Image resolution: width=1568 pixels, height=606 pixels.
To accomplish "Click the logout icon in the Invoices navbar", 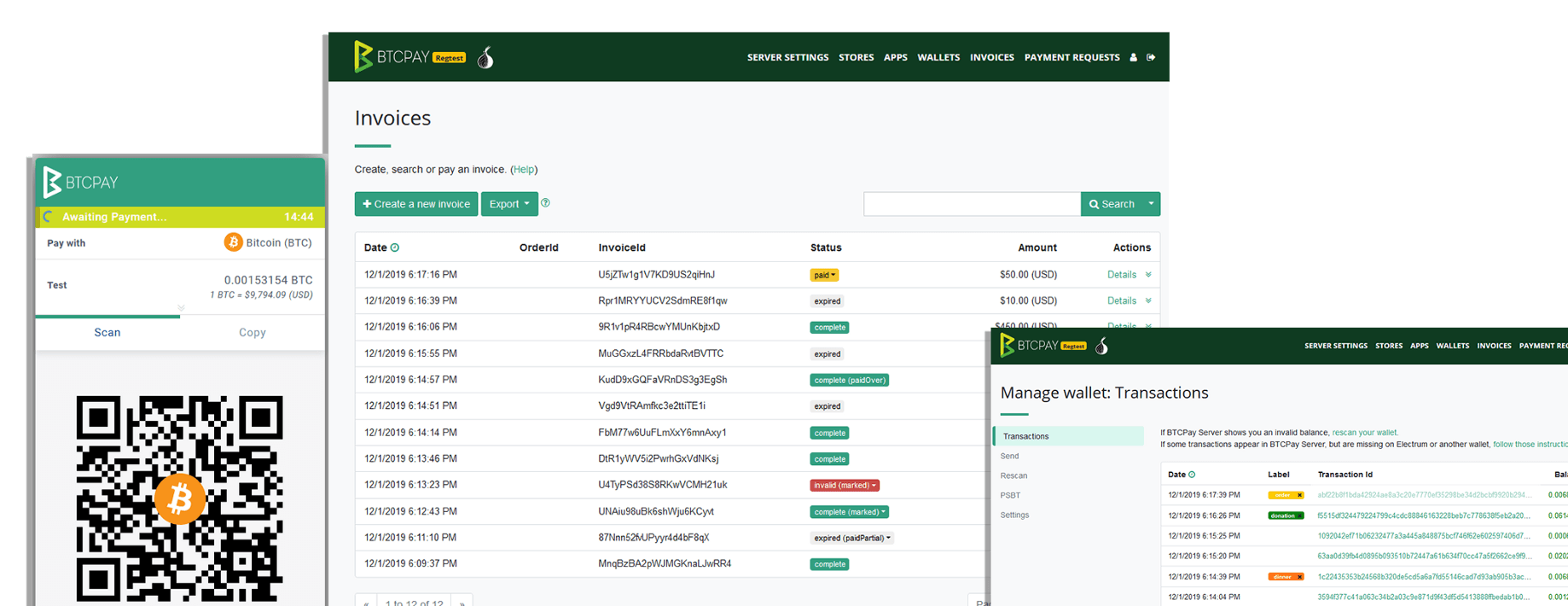I will 1151,57.
